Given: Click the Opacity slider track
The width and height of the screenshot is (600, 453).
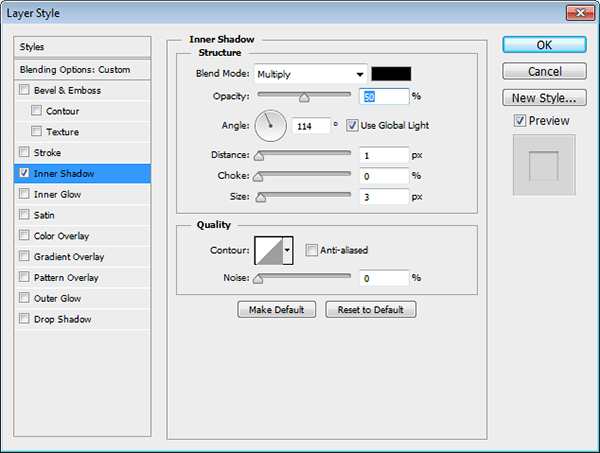Looking at the screenshot, I should 305,96.
